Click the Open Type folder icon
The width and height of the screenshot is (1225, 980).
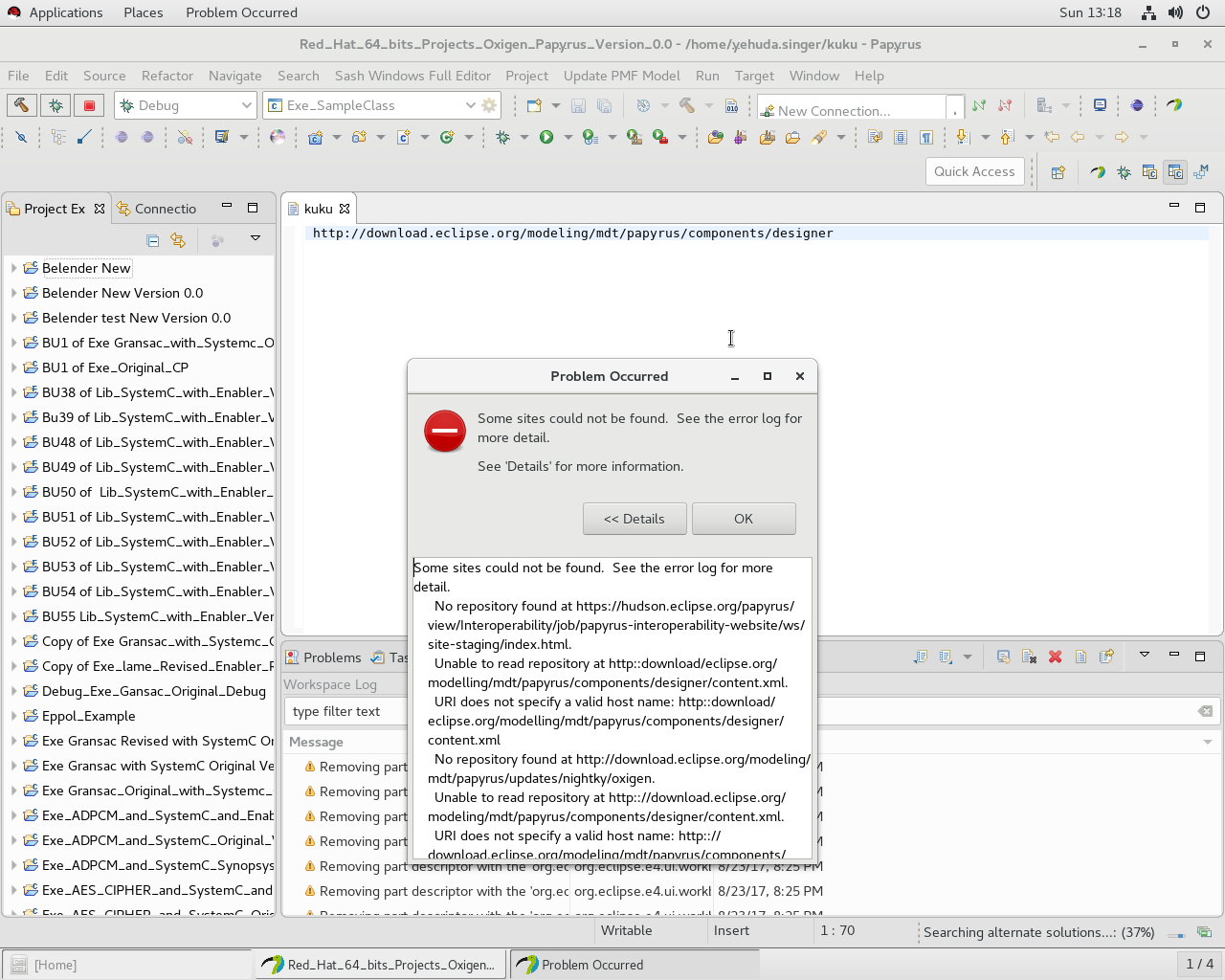(715, 137)
